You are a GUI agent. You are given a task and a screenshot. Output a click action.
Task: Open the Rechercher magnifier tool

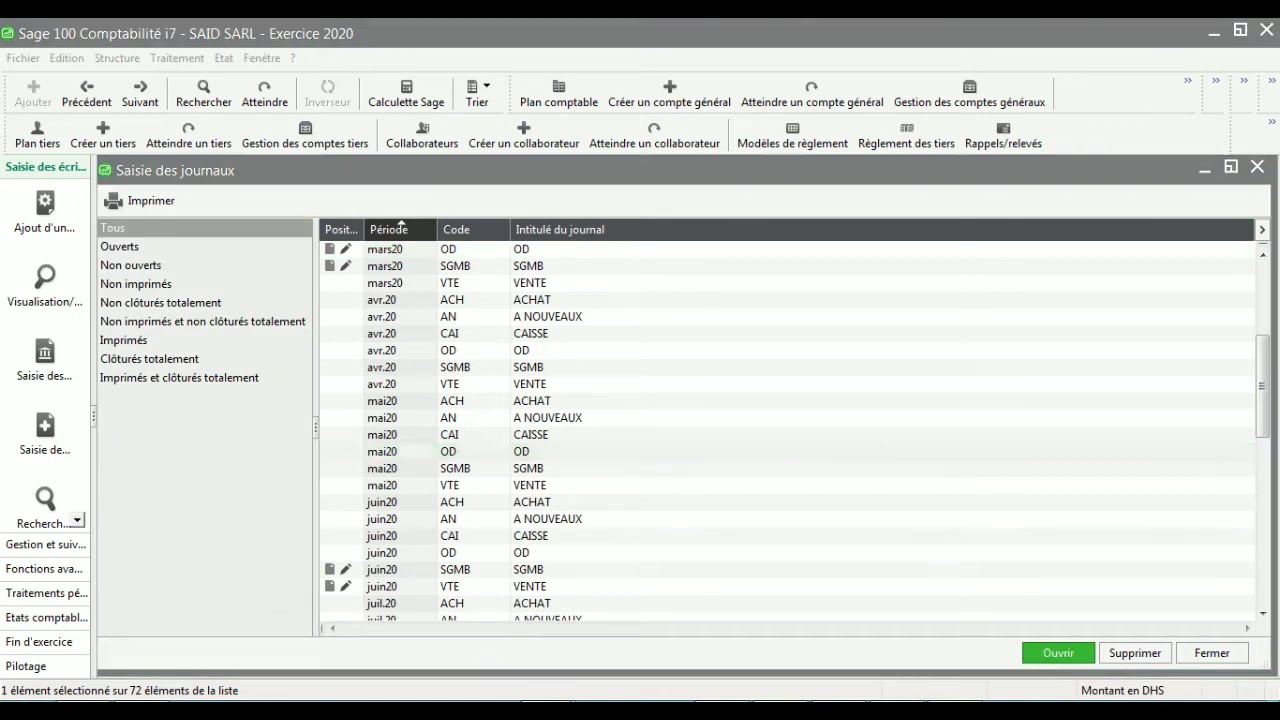click(204, 93)
